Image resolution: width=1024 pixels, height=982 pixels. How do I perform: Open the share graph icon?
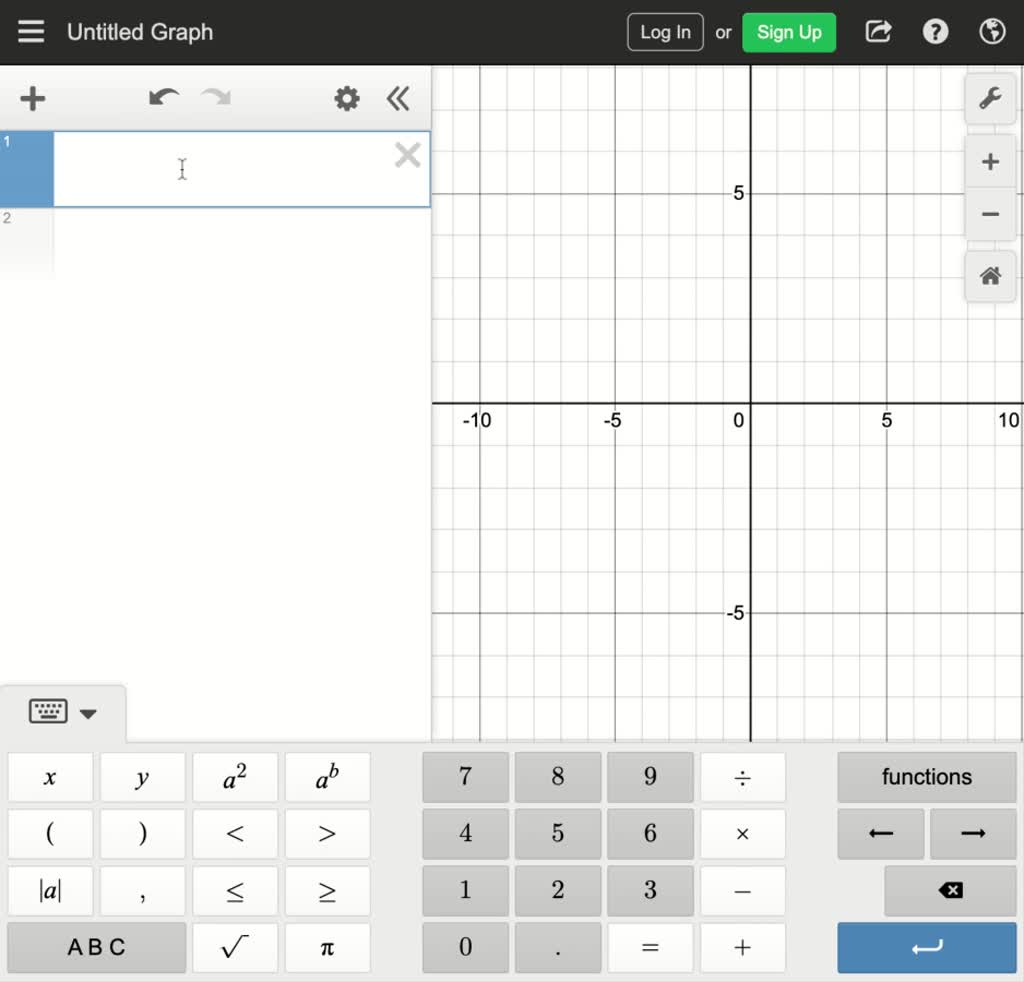coord(877,31)
